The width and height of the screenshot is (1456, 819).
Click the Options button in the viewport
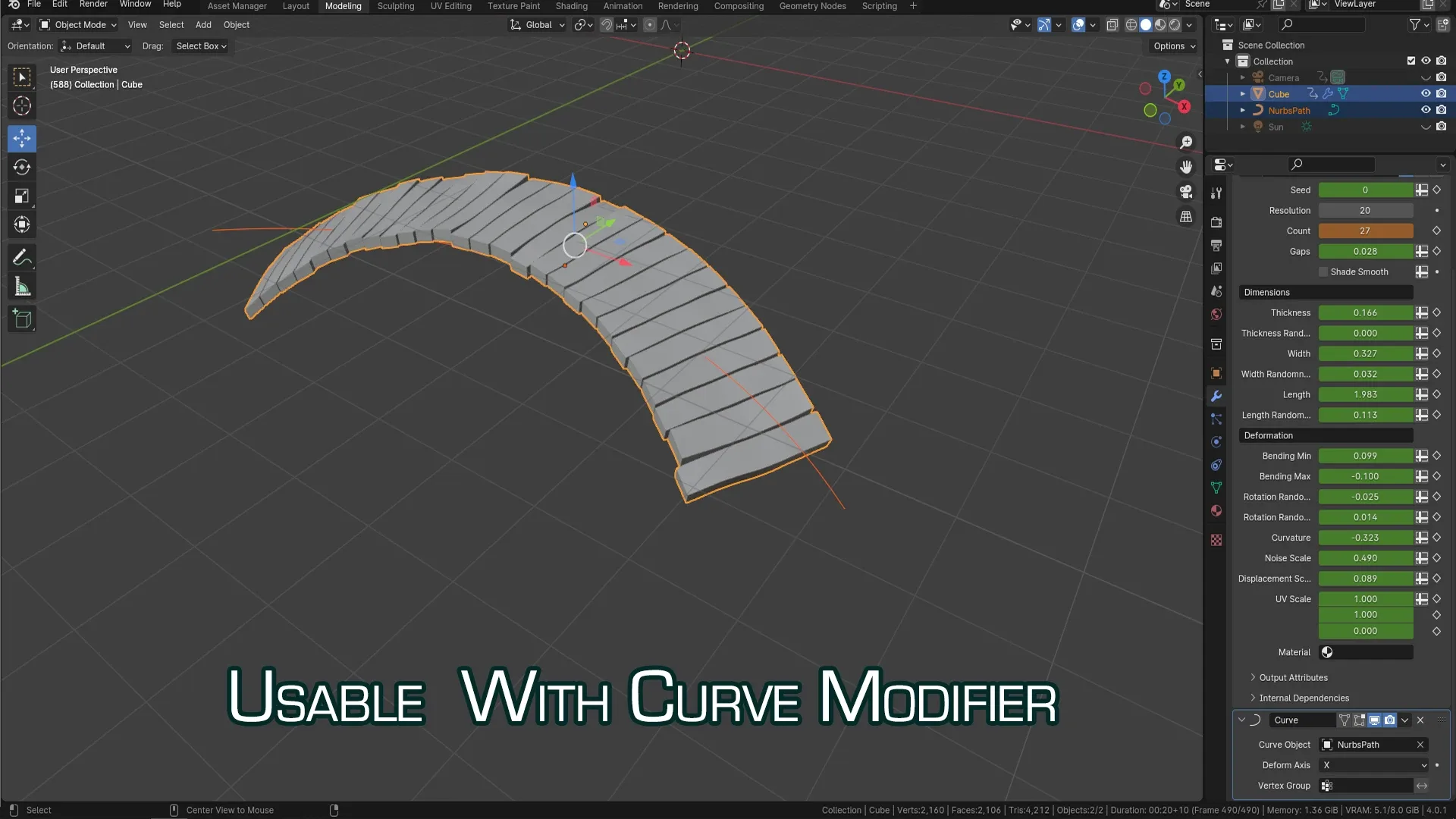coord(1172,45)
